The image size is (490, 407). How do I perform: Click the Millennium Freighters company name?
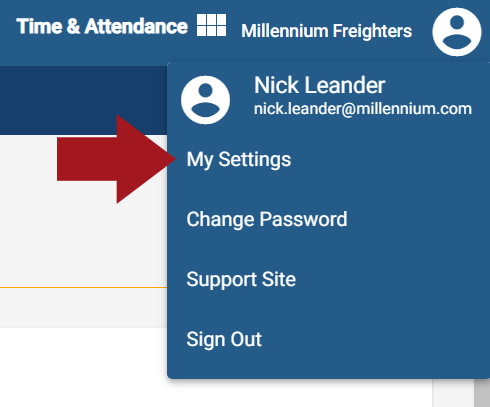tap(326, 31)
